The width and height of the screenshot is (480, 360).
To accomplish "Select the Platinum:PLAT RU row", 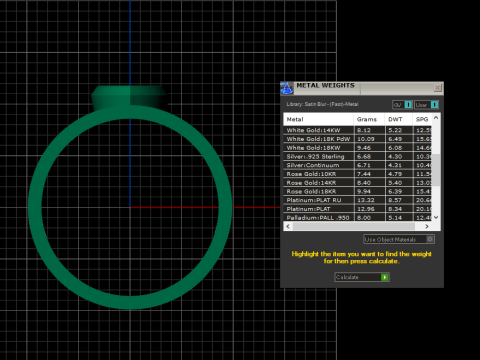I will click(358, 200).
